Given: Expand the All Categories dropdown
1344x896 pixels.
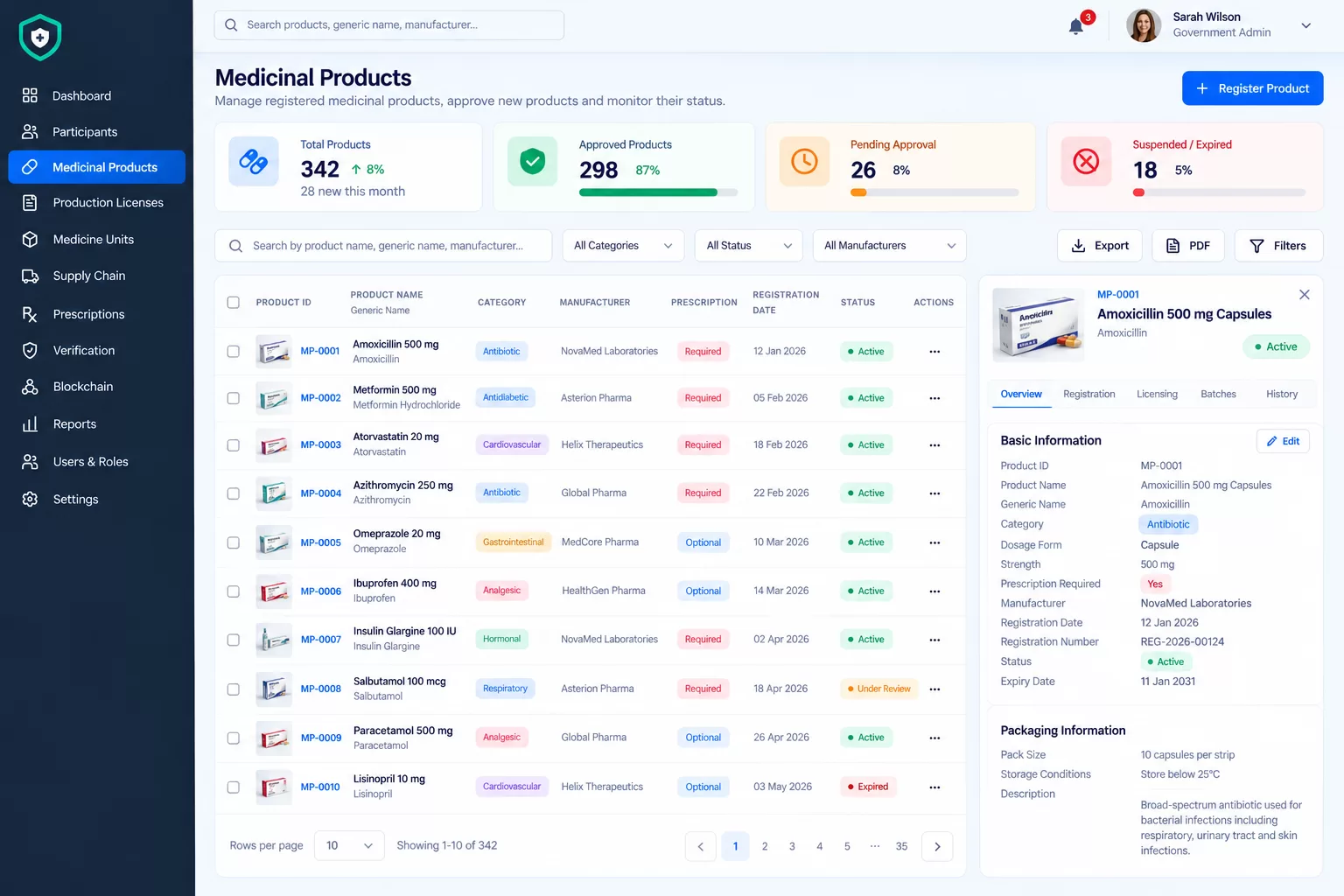Looking at the screenshot, I should 623,246.
